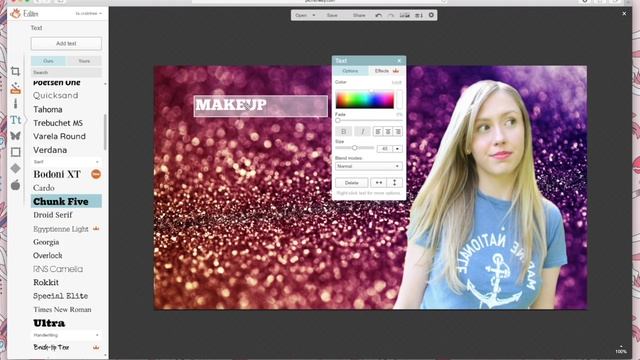The image size is (640, 360).
Task: Open the Open menu arrow
Action: (x=313, y=16)
